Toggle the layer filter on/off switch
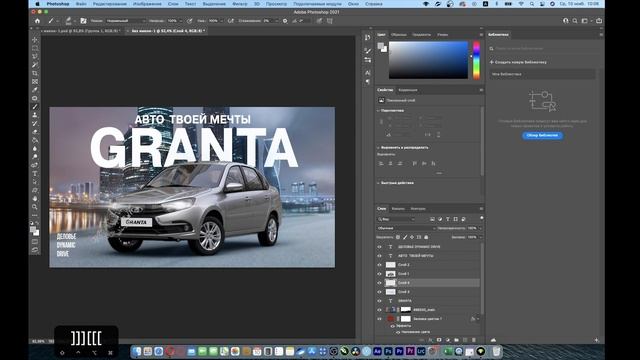Image resolution: width=640 pixels, height=360 pixels. tap(482, 218)
